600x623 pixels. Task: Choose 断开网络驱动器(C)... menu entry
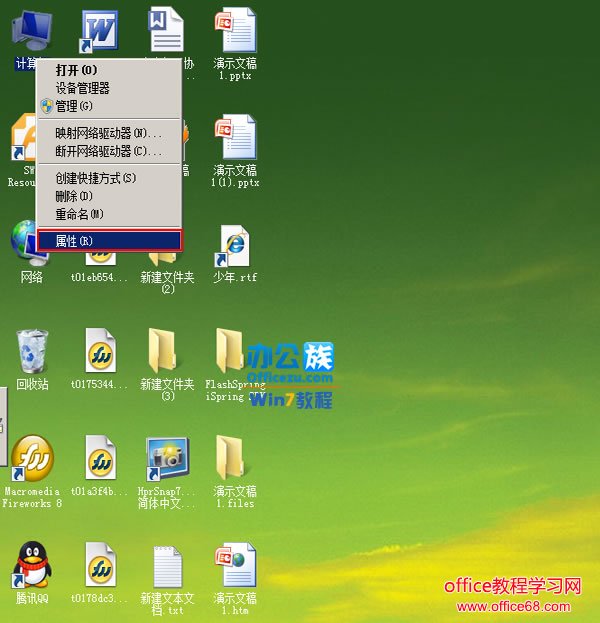(x=110, y=151)
